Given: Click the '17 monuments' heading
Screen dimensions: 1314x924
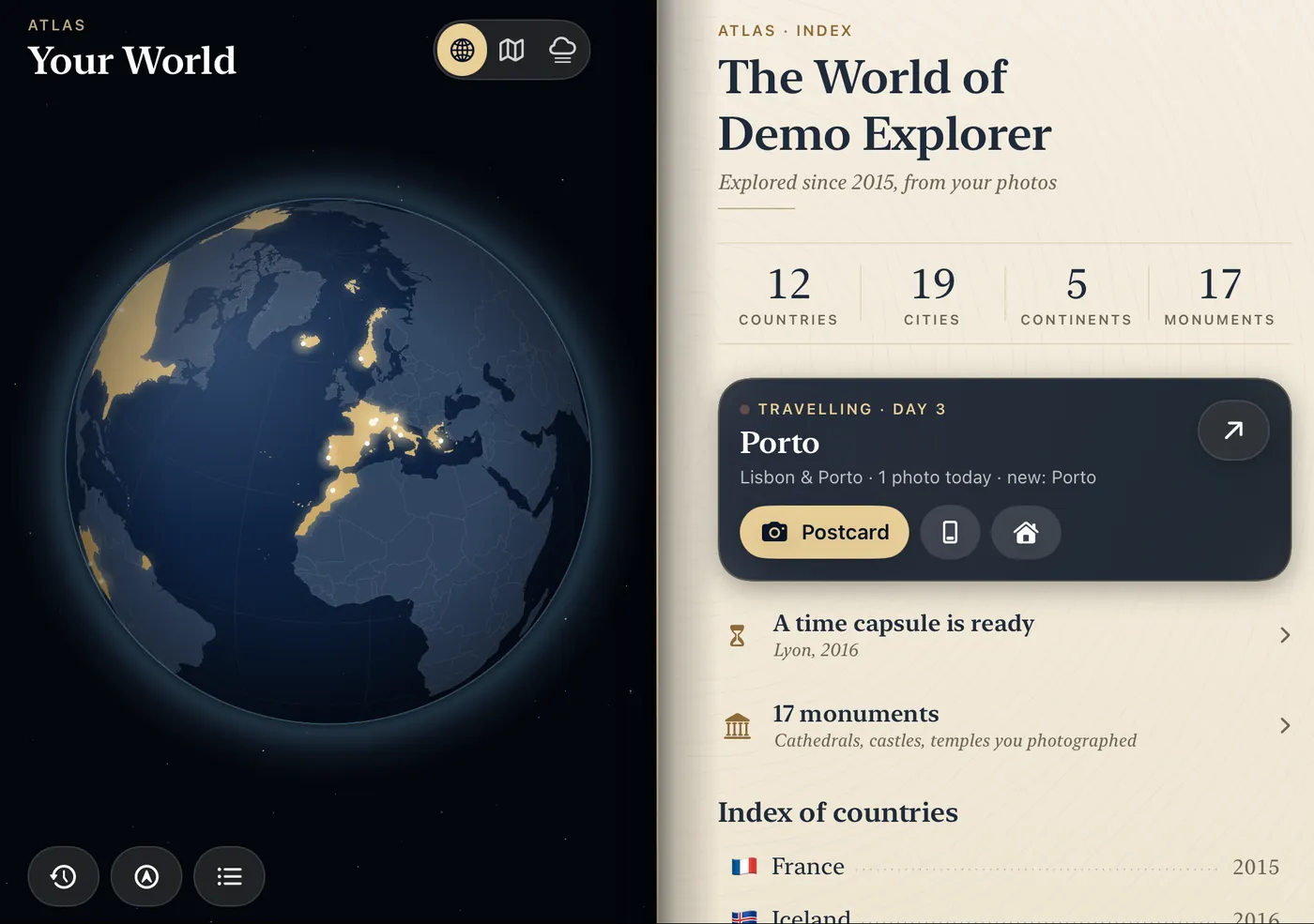Looking at the screenshot, I should [855, 714].
